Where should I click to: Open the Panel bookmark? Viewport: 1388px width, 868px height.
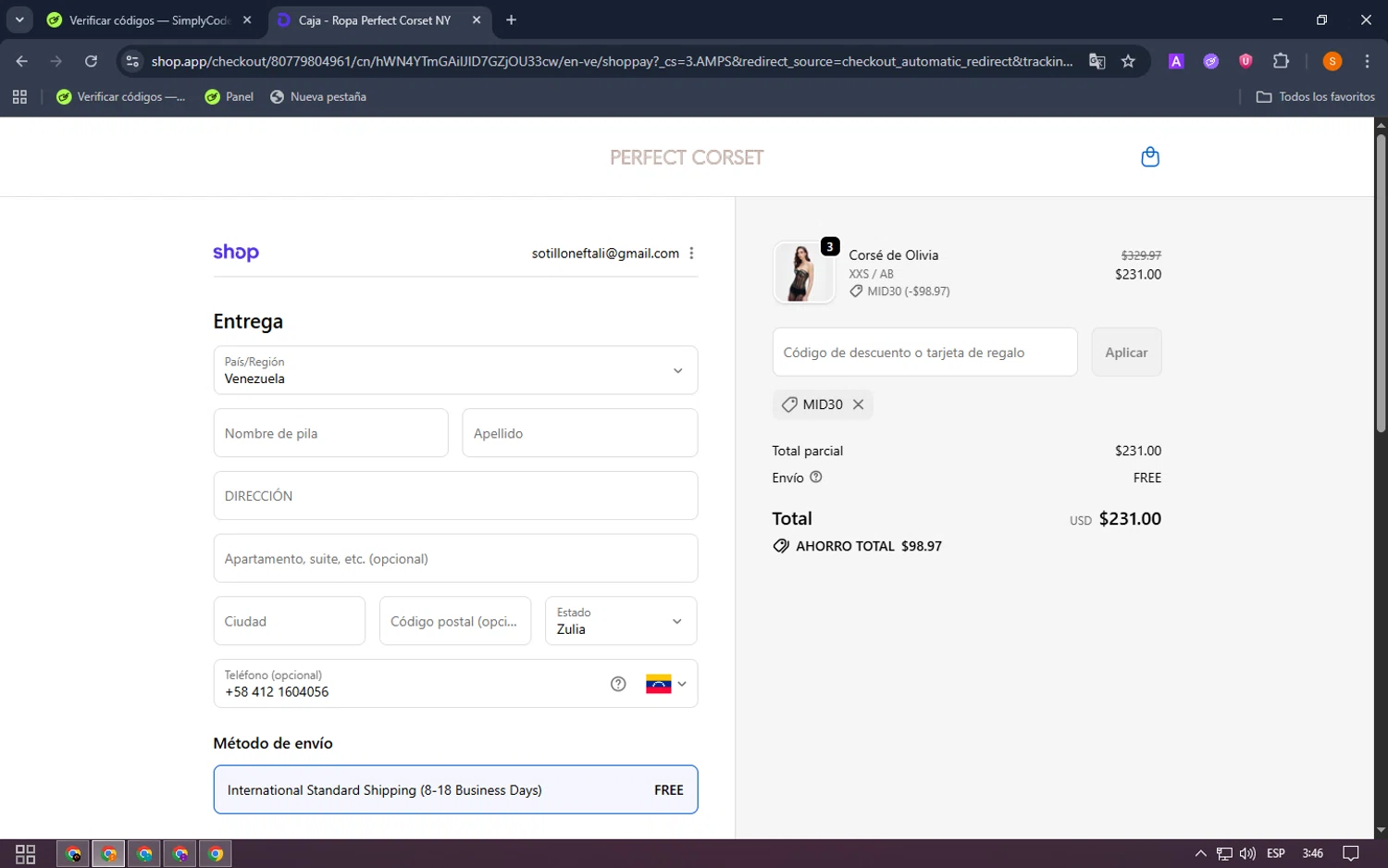click(x=229, y=96)
